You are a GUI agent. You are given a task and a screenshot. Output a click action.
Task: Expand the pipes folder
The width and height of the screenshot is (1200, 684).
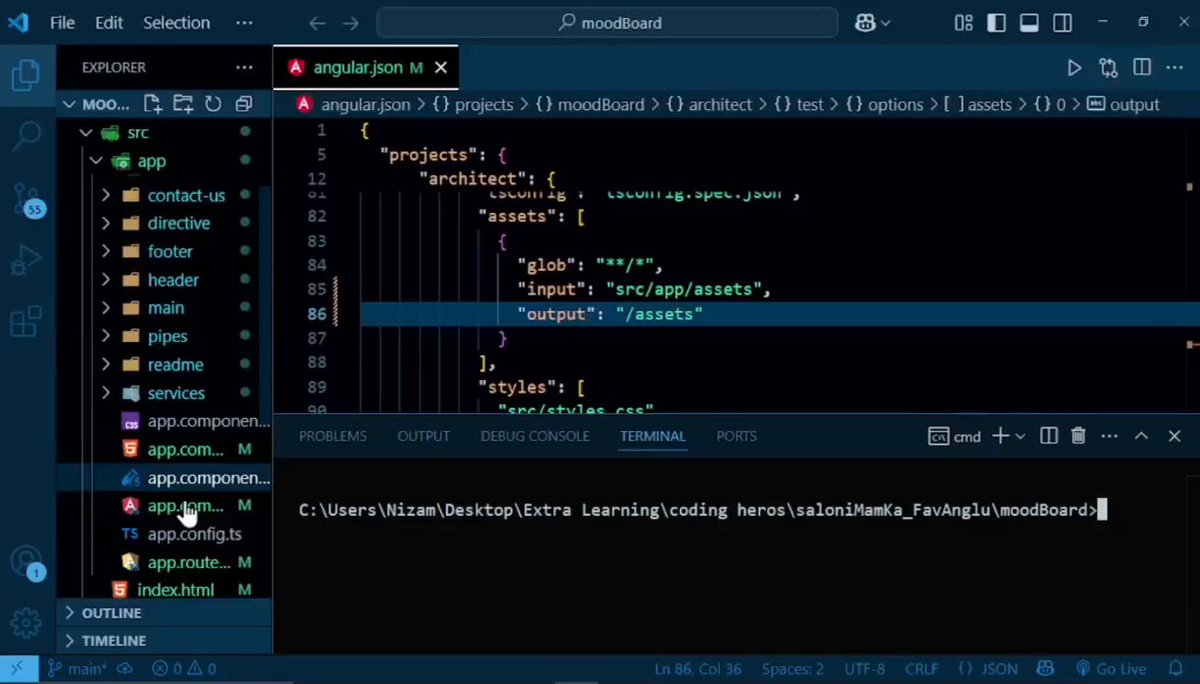point(105,336)
